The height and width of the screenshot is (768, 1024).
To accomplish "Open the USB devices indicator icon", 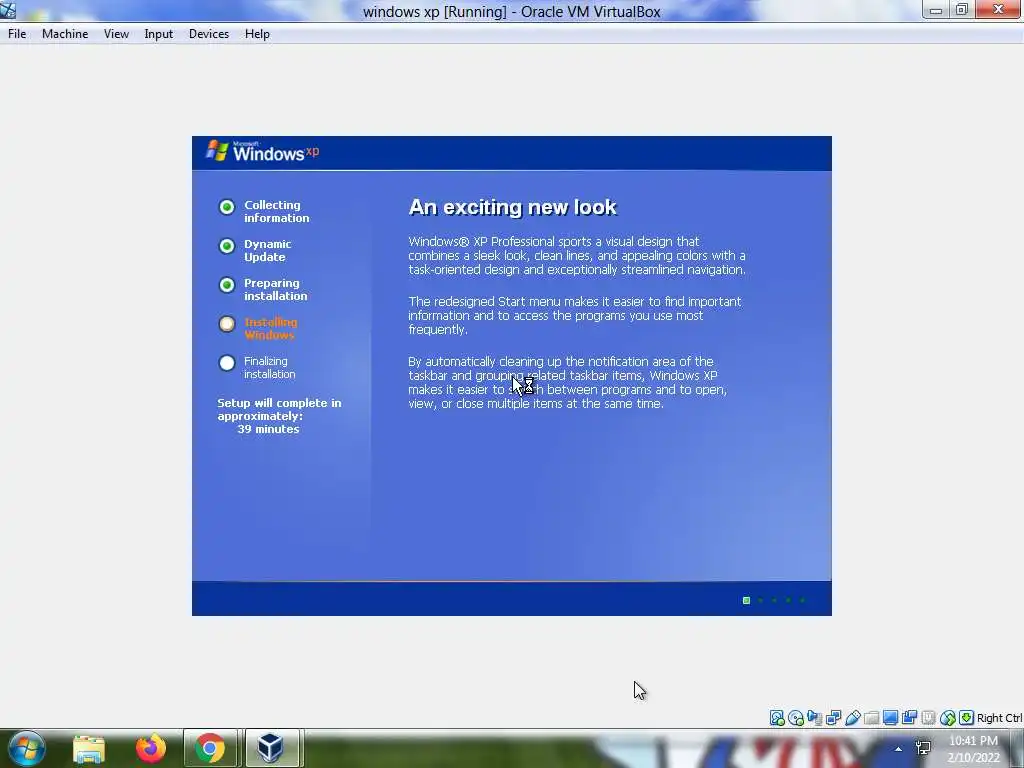I will (x=852, y=718).
